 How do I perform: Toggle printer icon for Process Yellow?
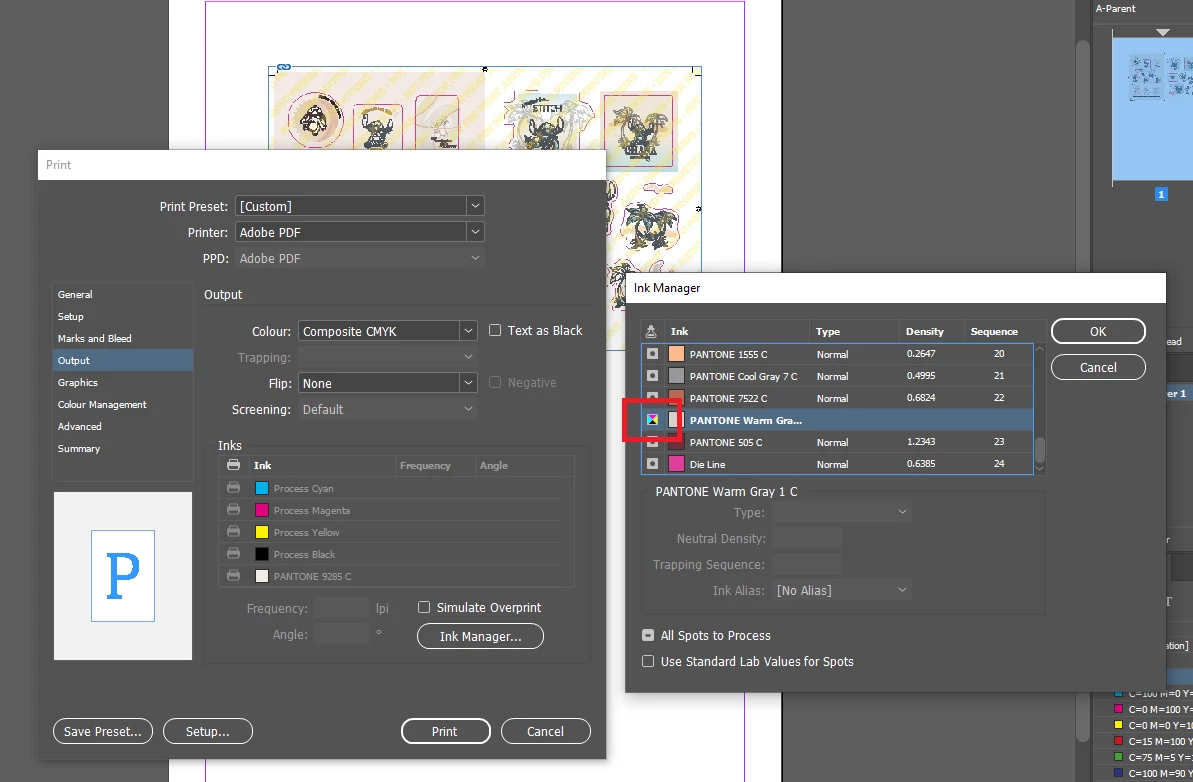pyautogui.click(x=234, y=532)
